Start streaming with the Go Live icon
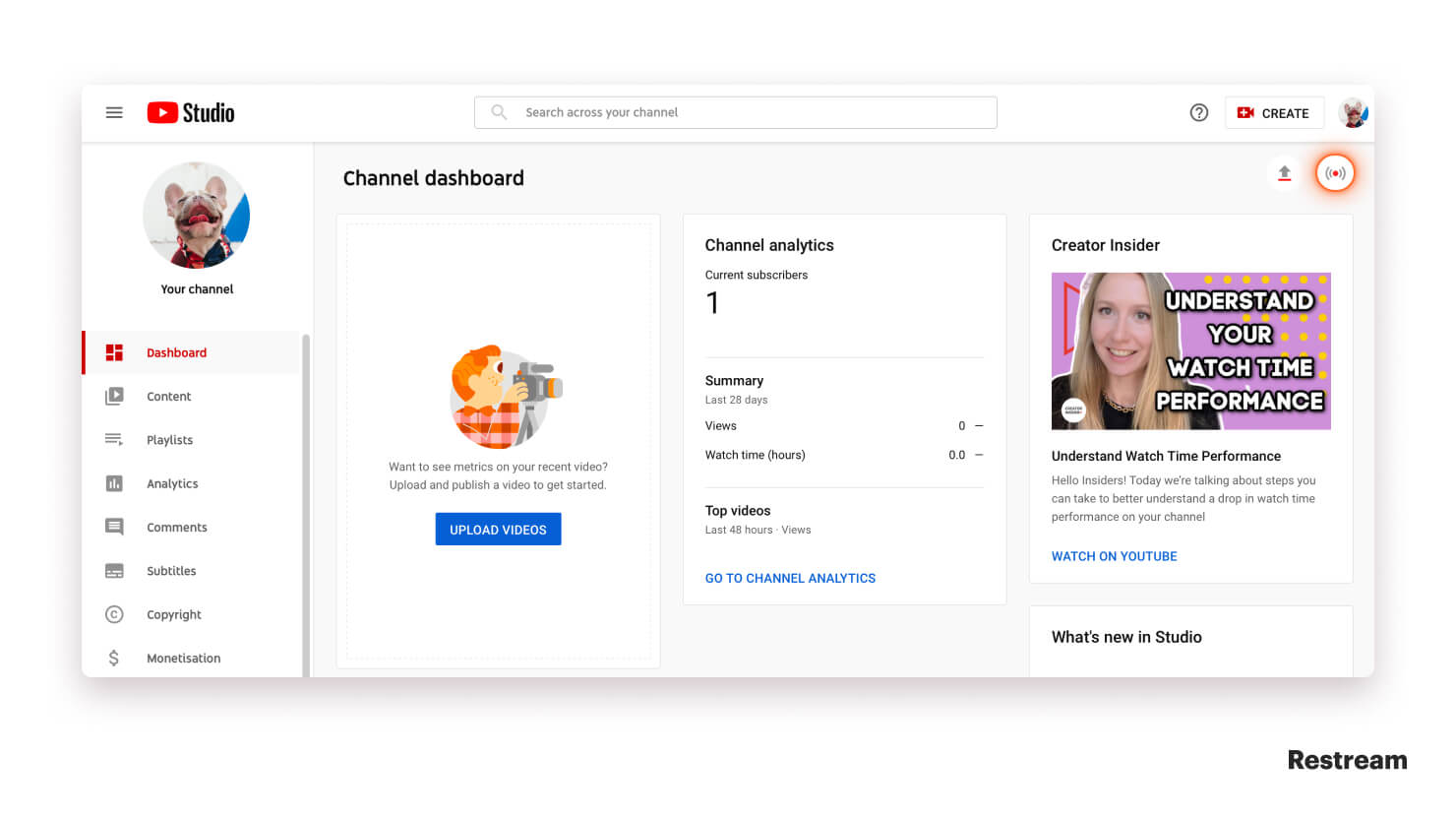 1335,172
